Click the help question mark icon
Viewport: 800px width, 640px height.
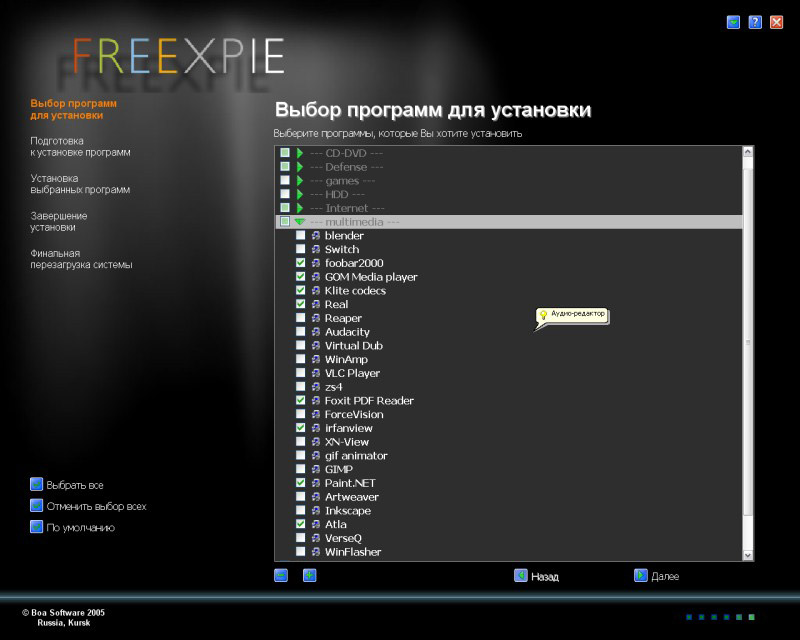click(755, 22)
